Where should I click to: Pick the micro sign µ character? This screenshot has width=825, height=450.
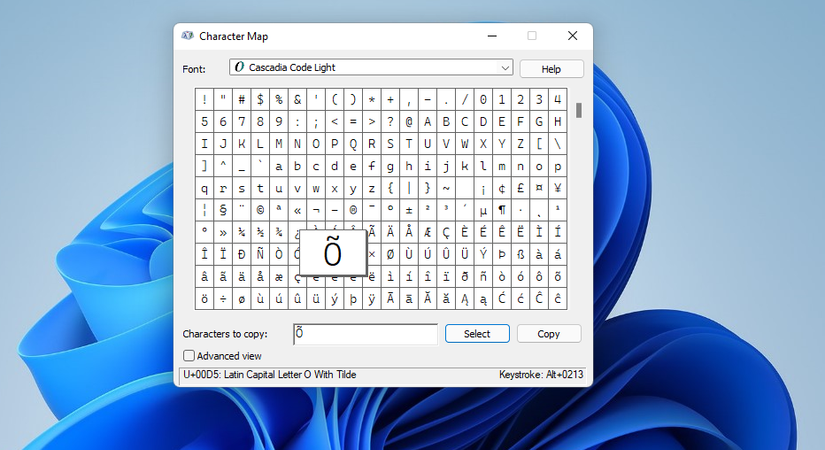(483, 210)
